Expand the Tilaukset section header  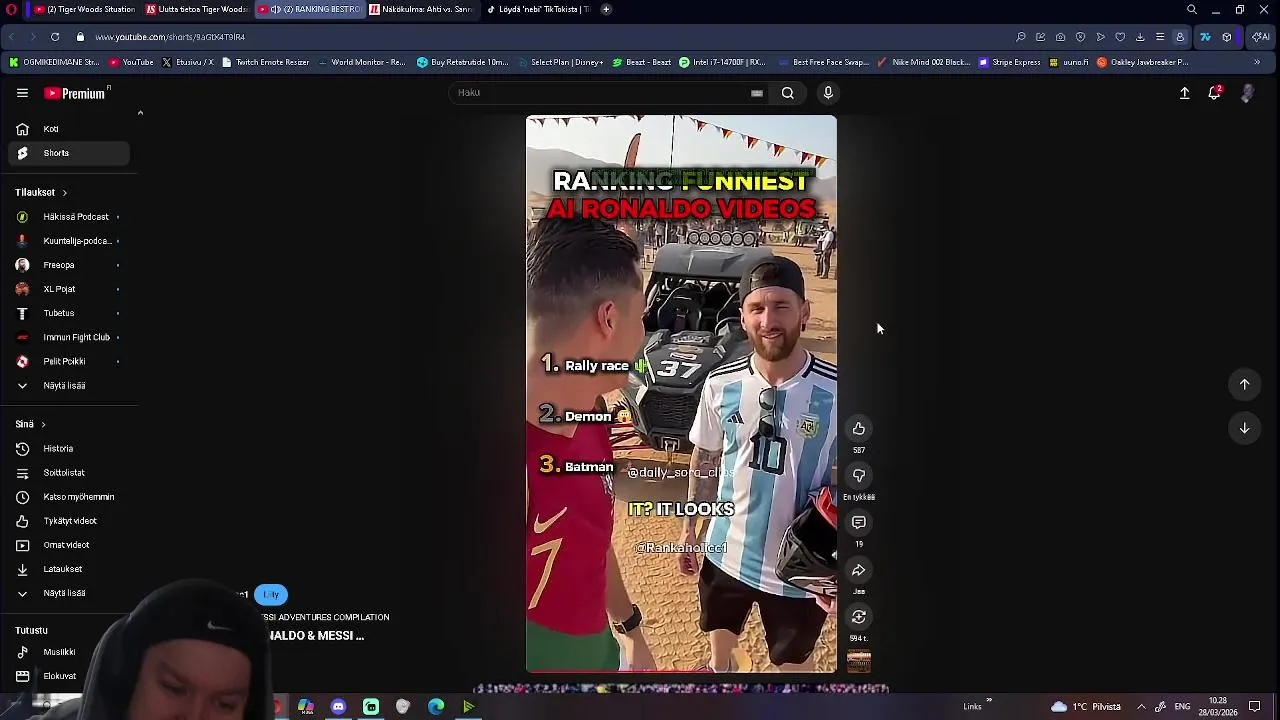click(41, 192)
